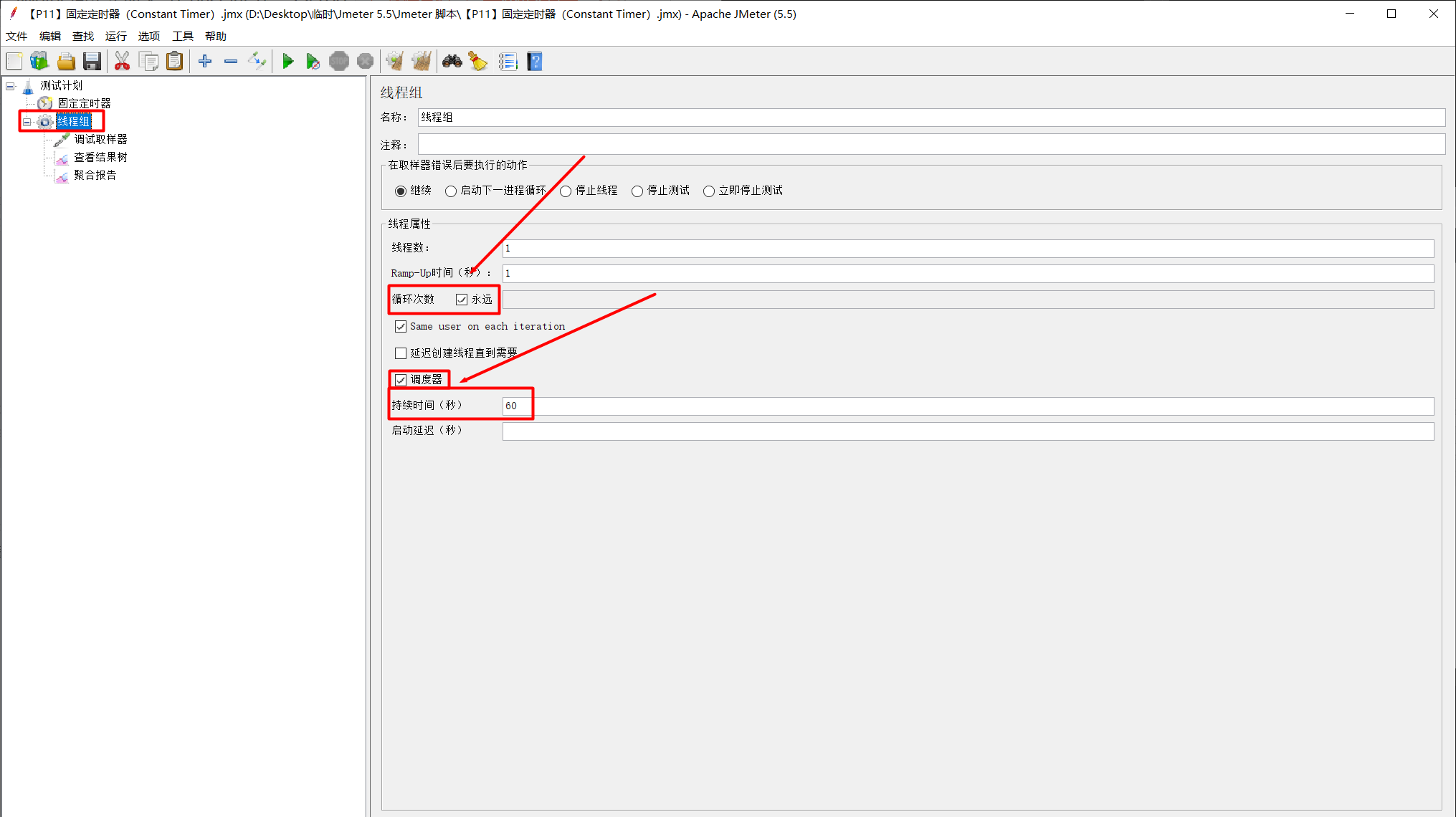Image resolution: width=1456 pixels, height=817 pixels.
Task: Click the Toggle enable/disable icon
Action: [x=257, y=62]
